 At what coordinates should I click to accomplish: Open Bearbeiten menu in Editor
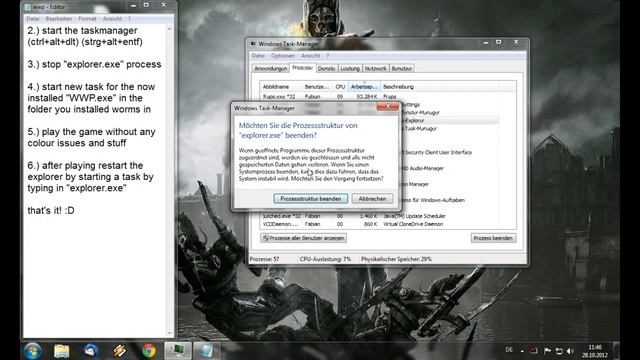pos(59,19)
